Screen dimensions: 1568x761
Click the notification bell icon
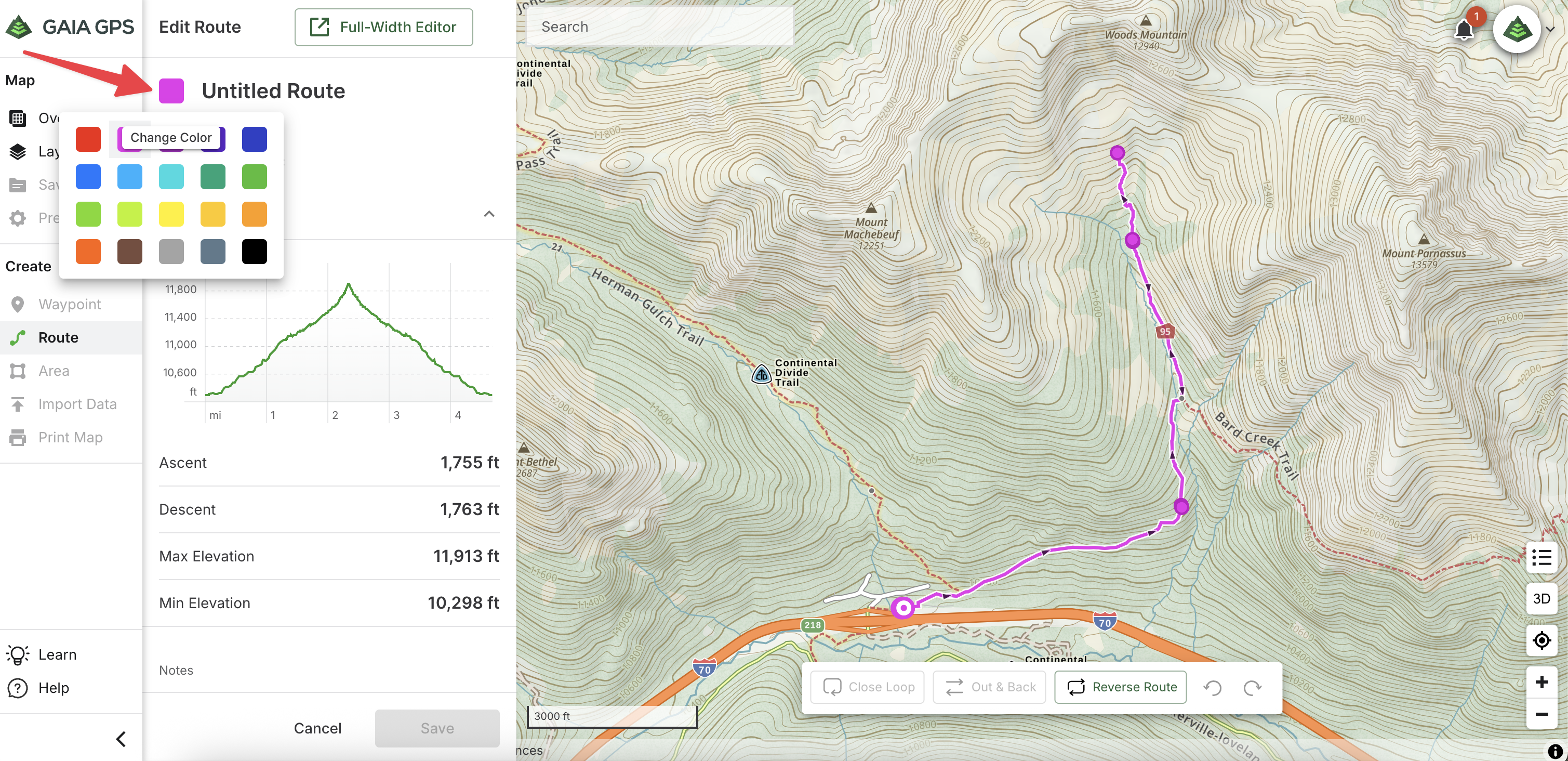(1463, 29)
